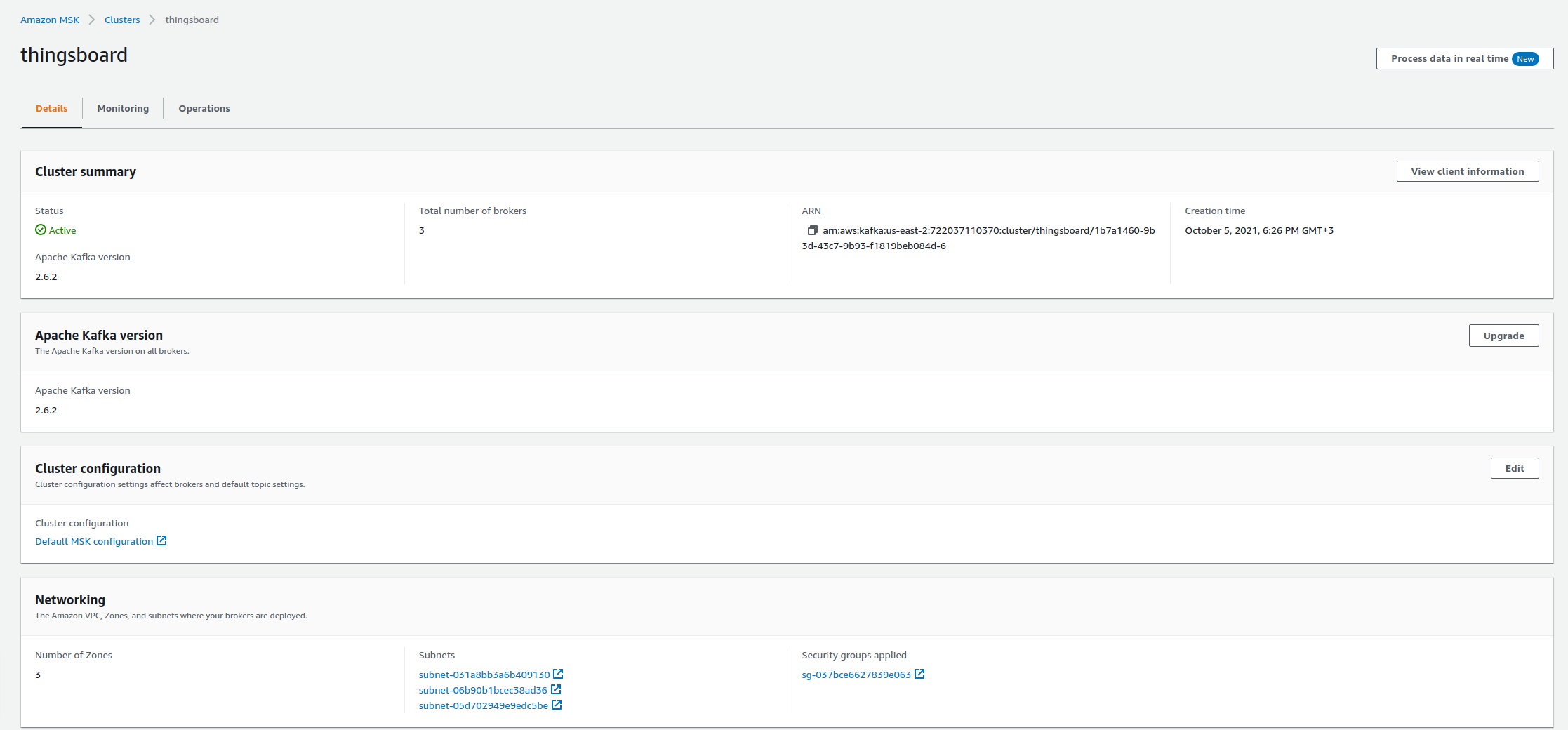The height and width of the screenshot is (730, 1568).
Task: Open security group sg-037bce6627839e063 link
Action: click(x=856, y=675)
